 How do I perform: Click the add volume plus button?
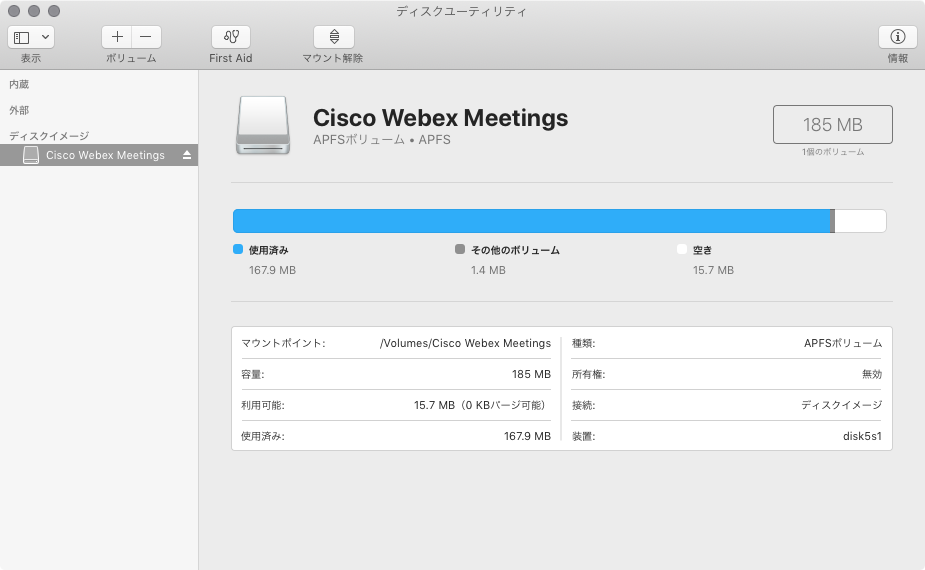coord(117,37)
